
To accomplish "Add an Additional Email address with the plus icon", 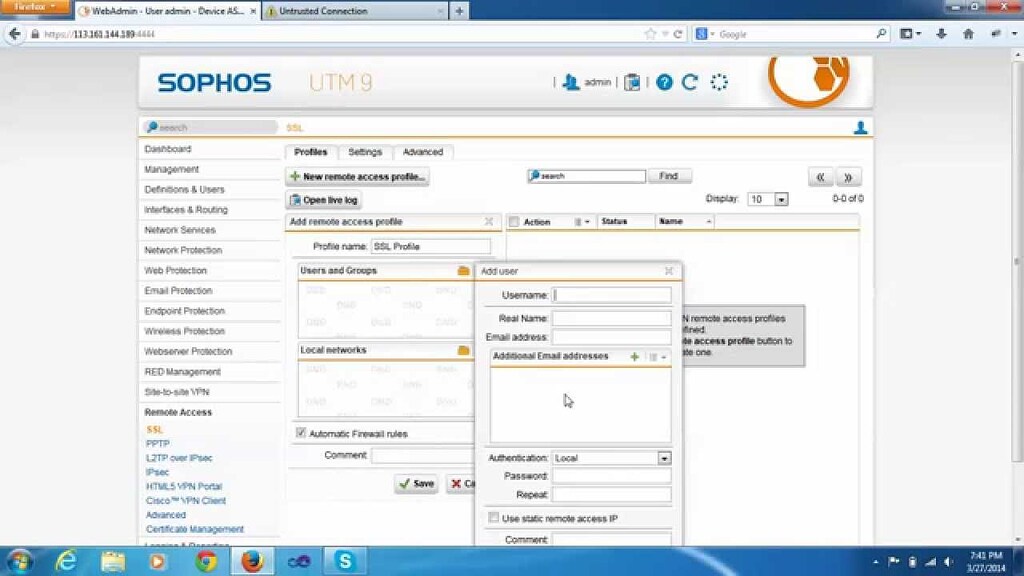I will pyautogui.click(x=634, y=356).
